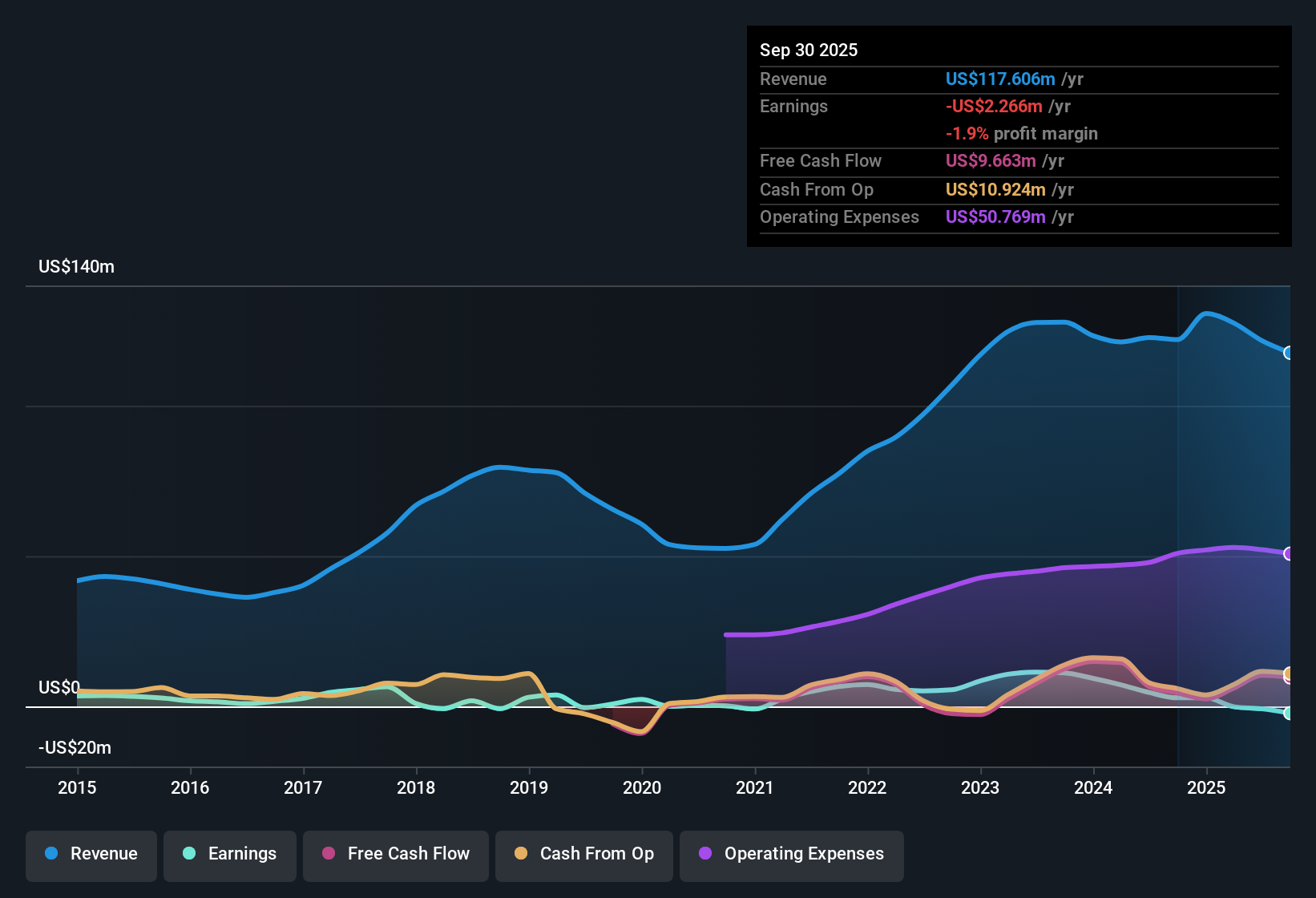Toggle visibility of the Earnings series
Image resolution: width=1316 pixels, height=898 pixels.
(230, 854)
